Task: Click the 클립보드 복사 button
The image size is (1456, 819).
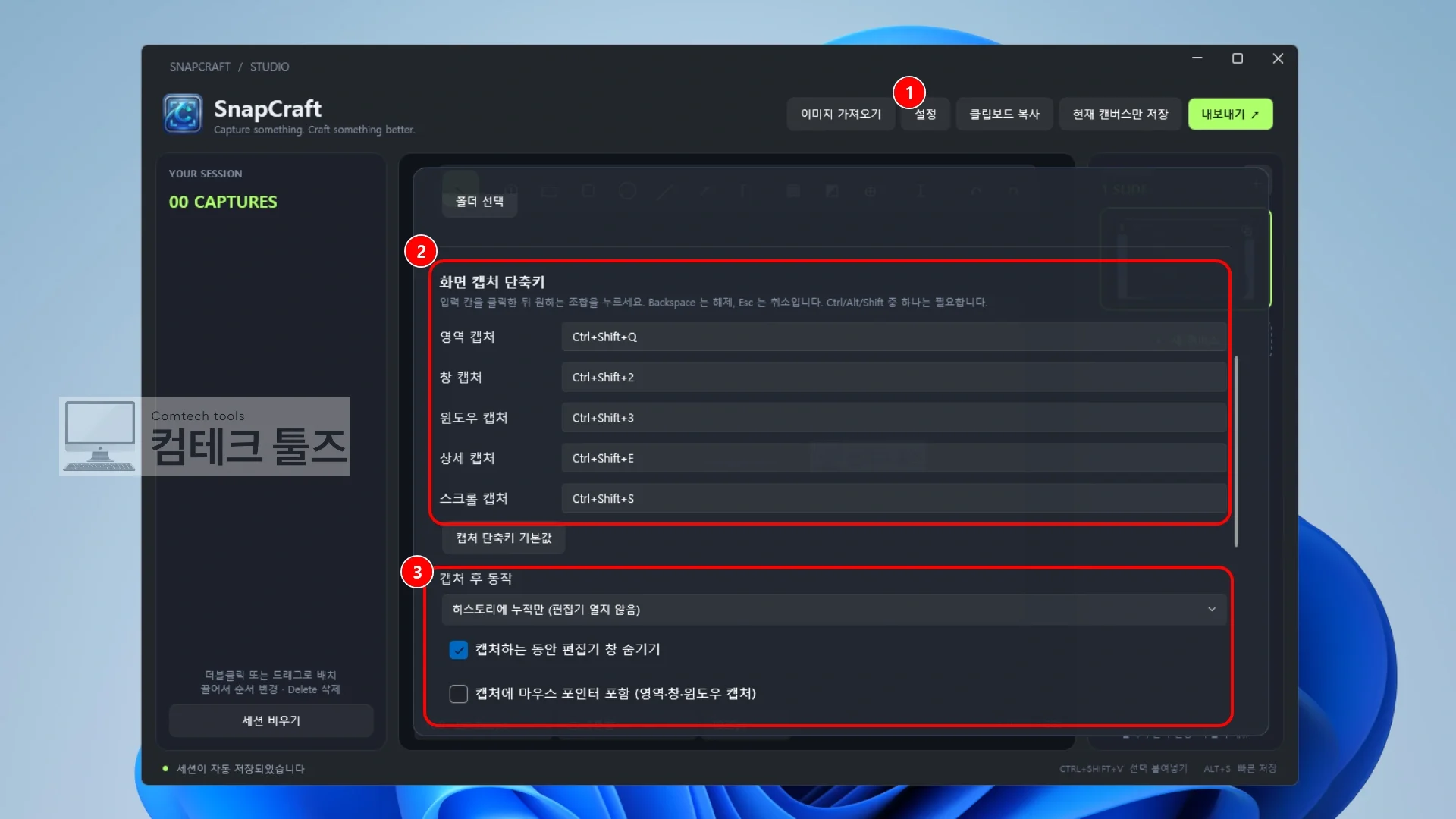Action: pos(1004,114)
